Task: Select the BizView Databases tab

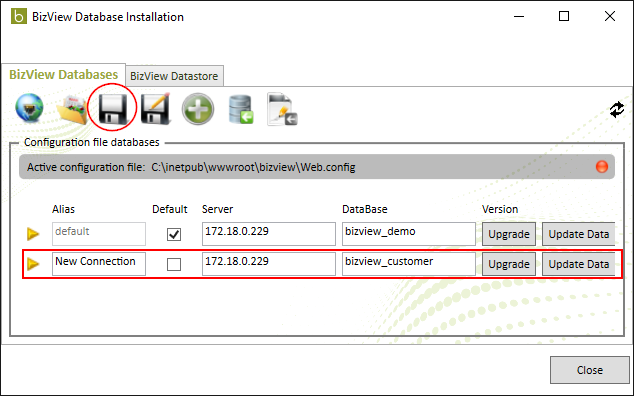Action: pyautogui.click(x=63, y=74)
